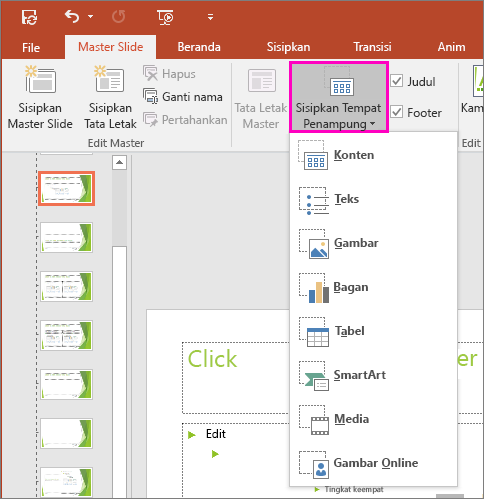484x499 pixels.
Task: Click Tata Letak Master button
Action: pos(261,99)
